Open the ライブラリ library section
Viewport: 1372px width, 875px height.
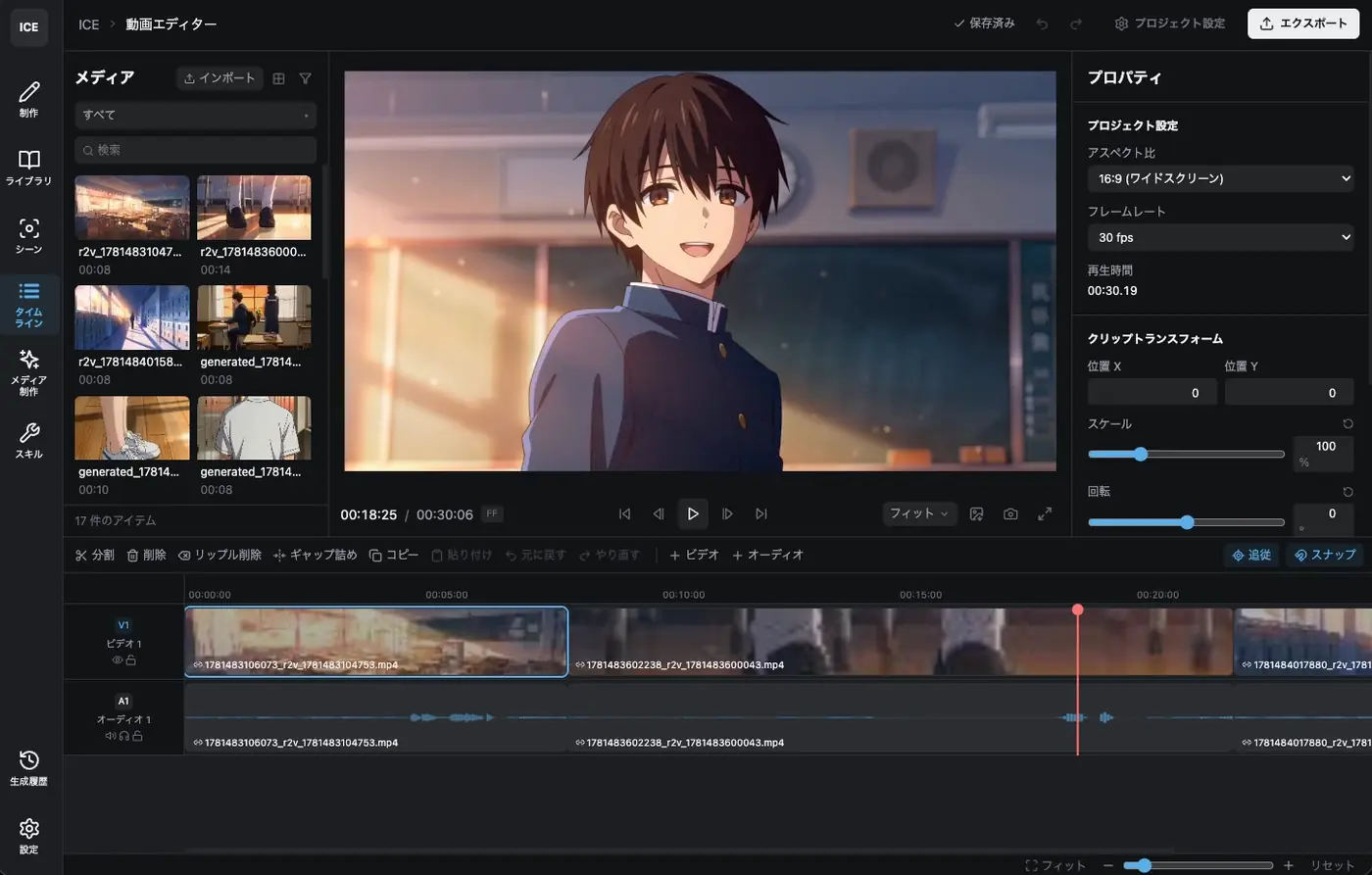point(28,168)
